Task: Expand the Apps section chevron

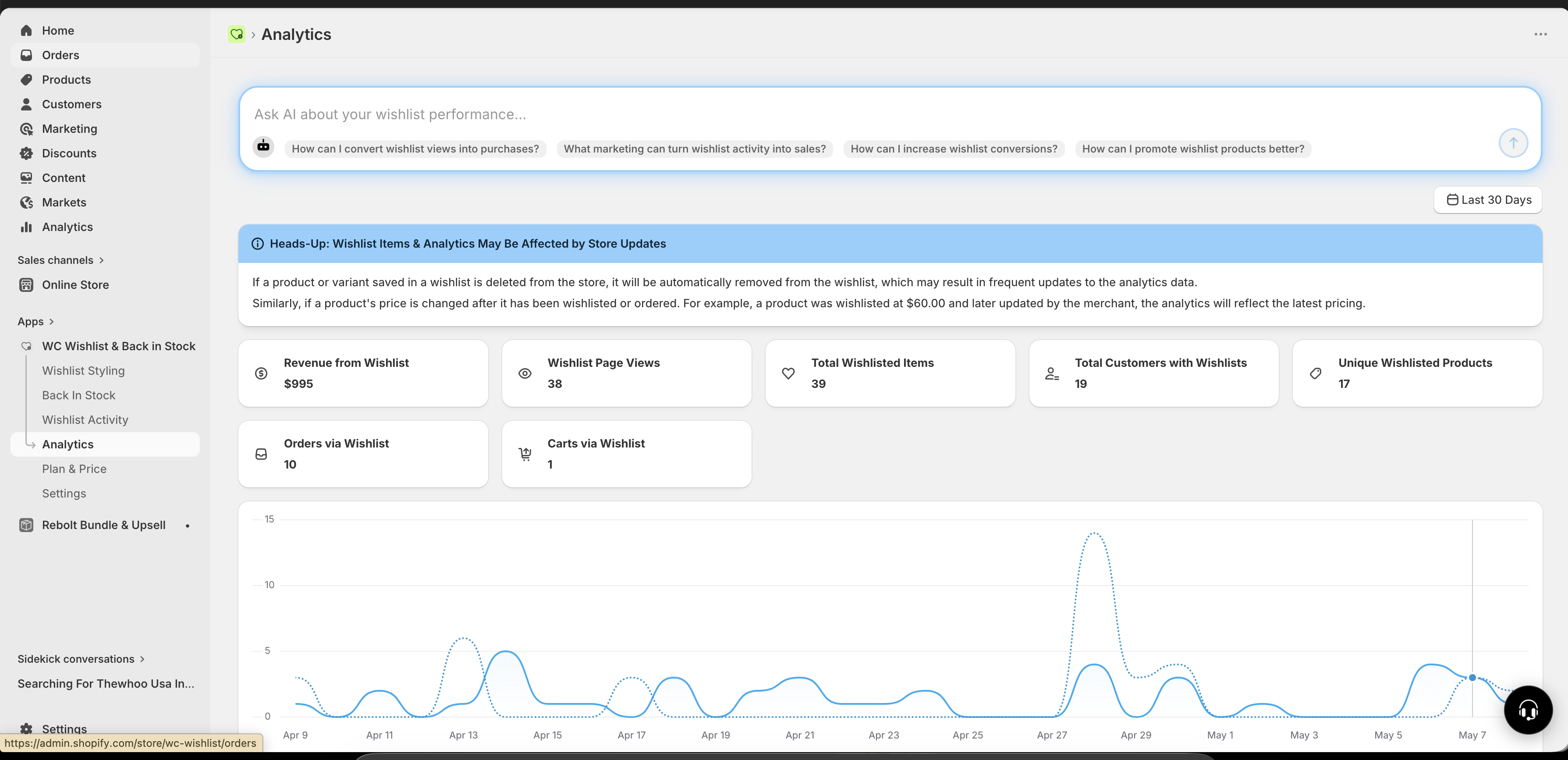Action: click(52, 322)
